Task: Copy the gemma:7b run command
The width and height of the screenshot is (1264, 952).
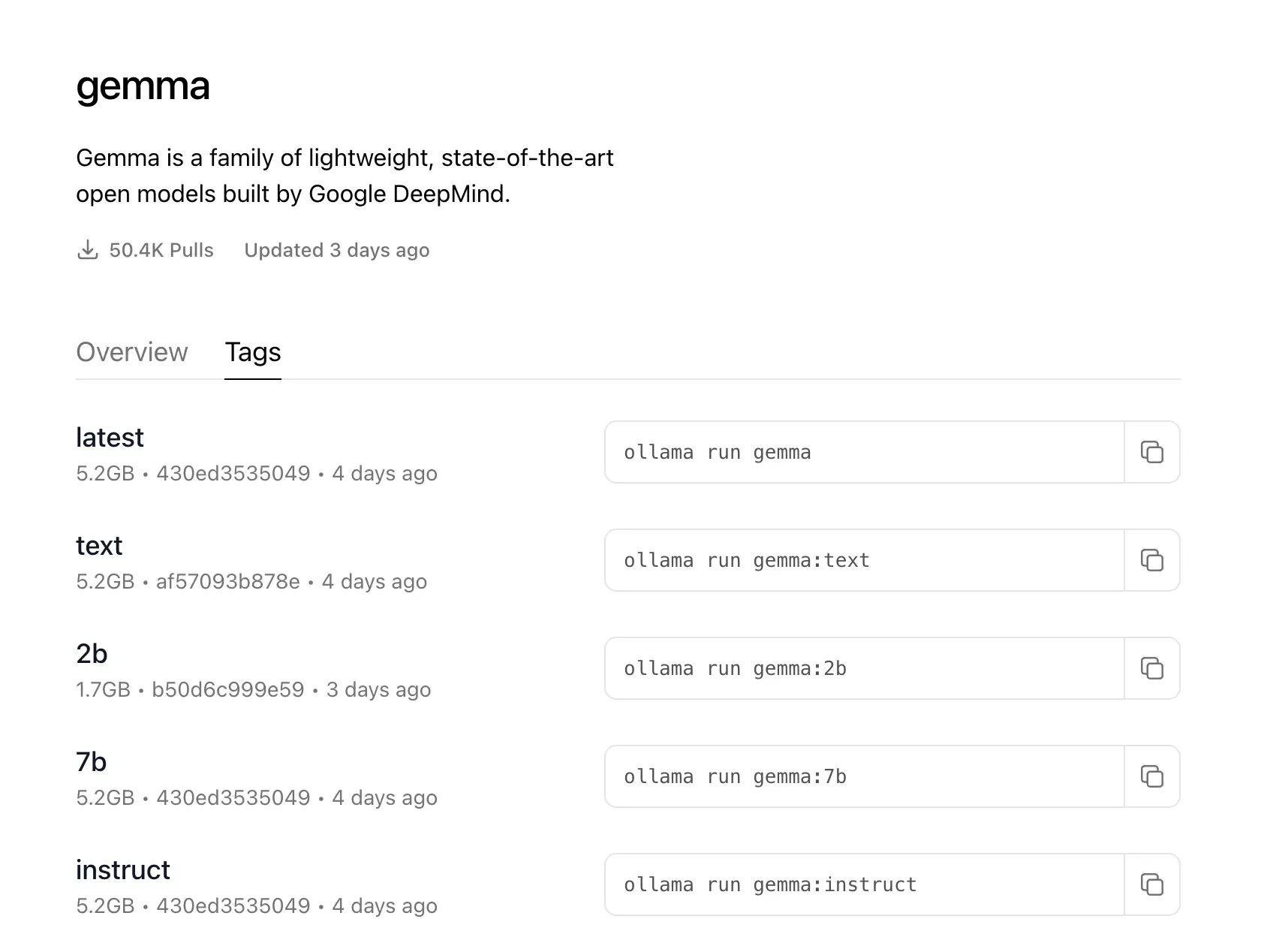Action: (x=1151, y=776)
